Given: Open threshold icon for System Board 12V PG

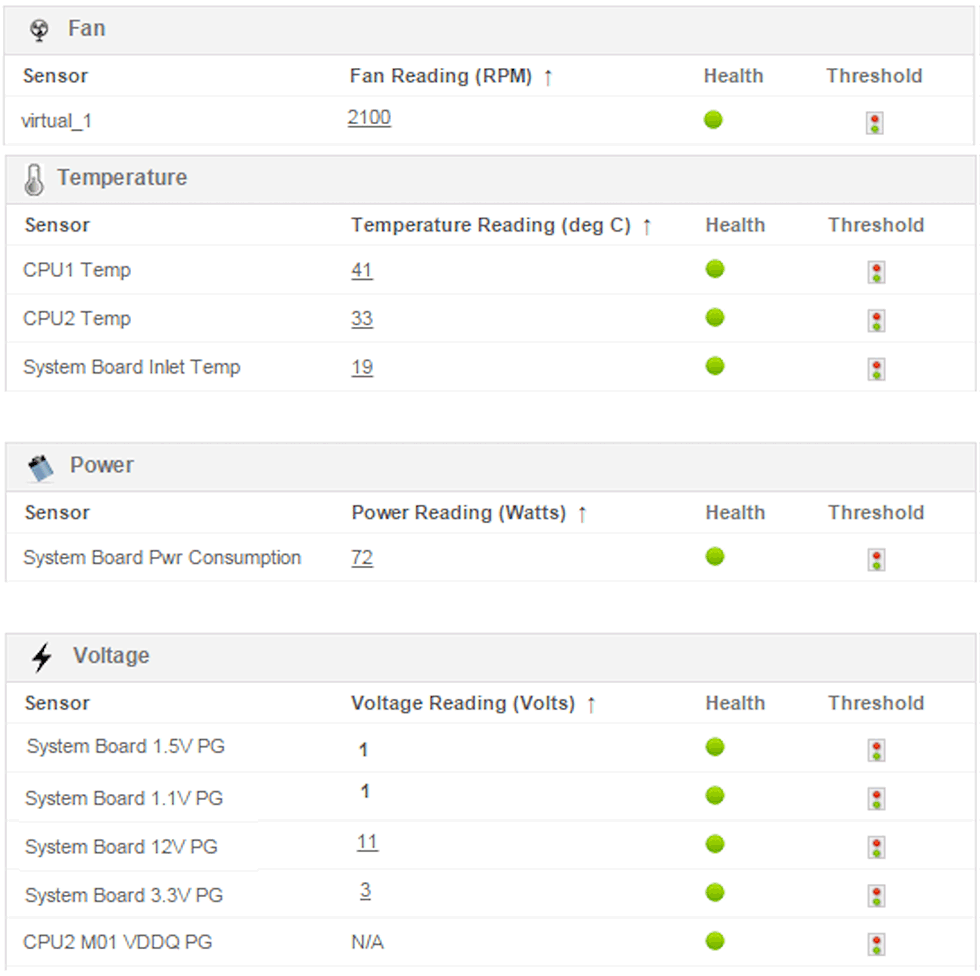Looking at the screenshot, I should (876, 847).
